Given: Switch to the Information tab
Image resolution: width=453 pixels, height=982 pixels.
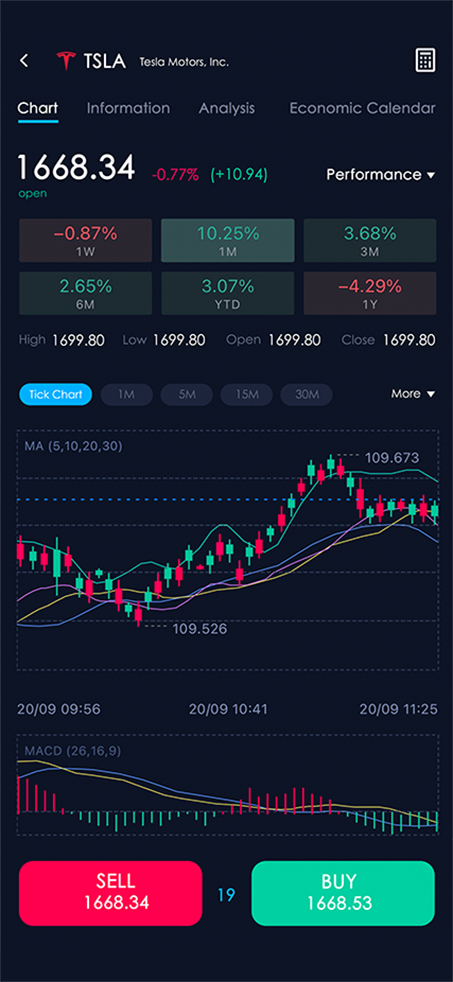Looking at the screenshot, I should pyautogui.click(x=128, y=108).
